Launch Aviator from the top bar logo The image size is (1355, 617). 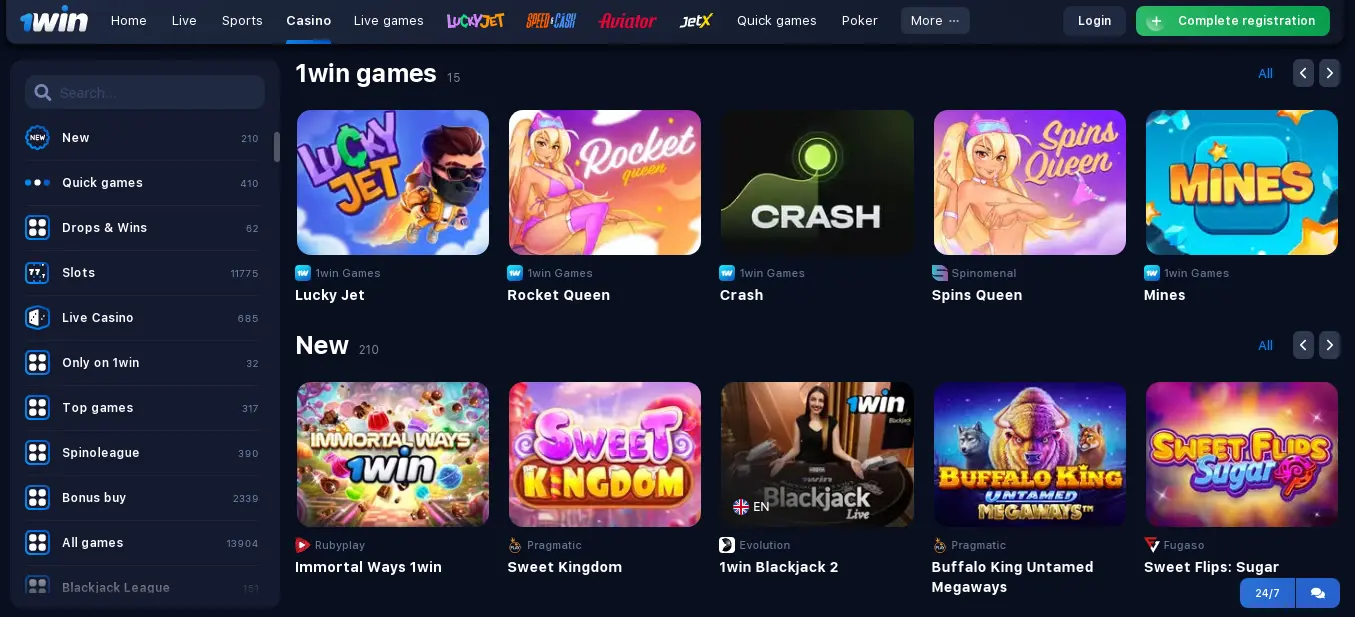click(627, 20)
